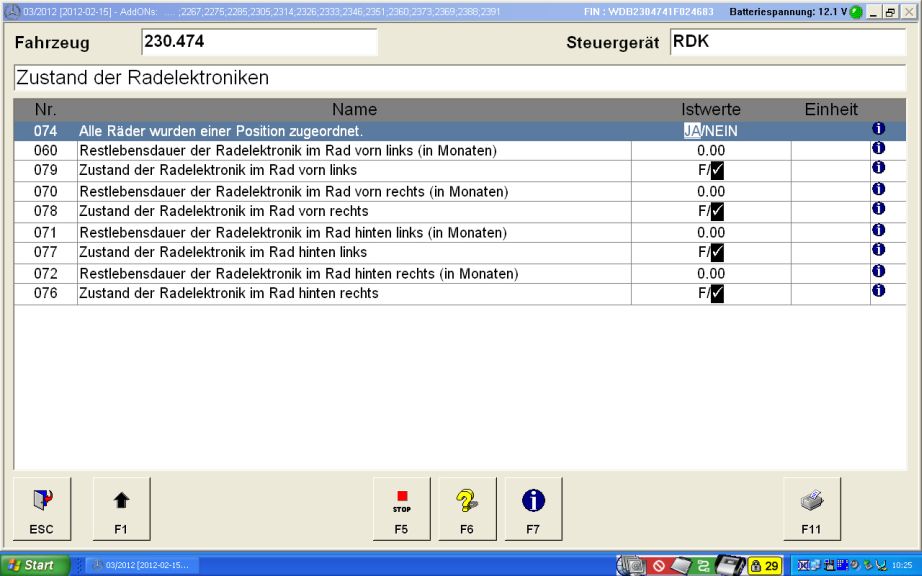Open the F7 information button
Screen dimensions: 922x576
click(533, 508)
